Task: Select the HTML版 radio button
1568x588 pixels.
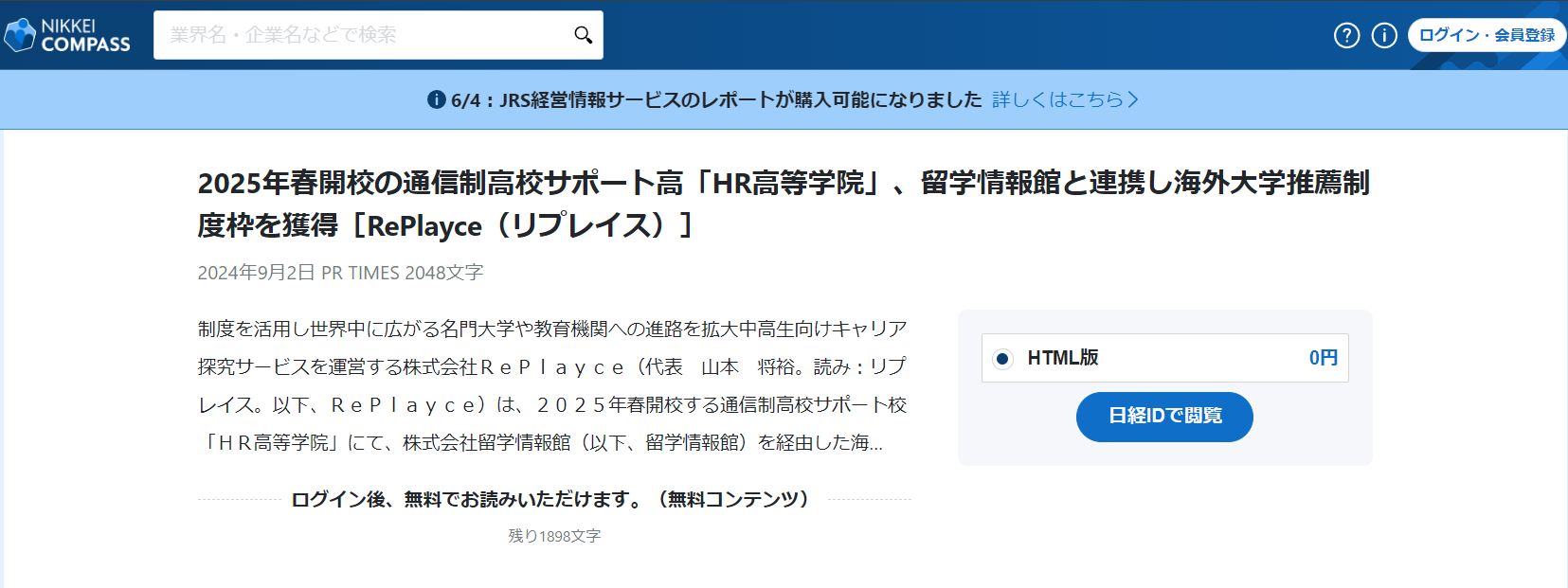Action: [x=1002, y=359]
